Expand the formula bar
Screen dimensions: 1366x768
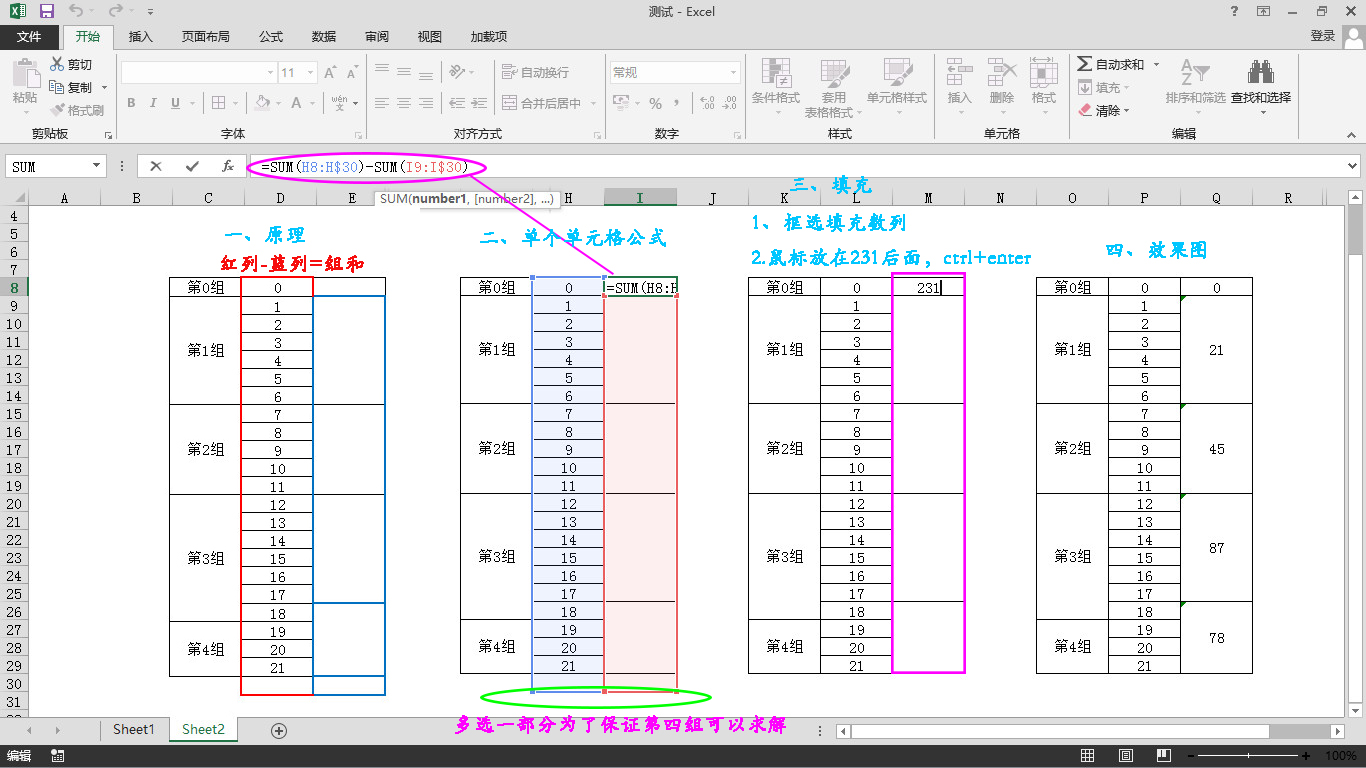1353,167
